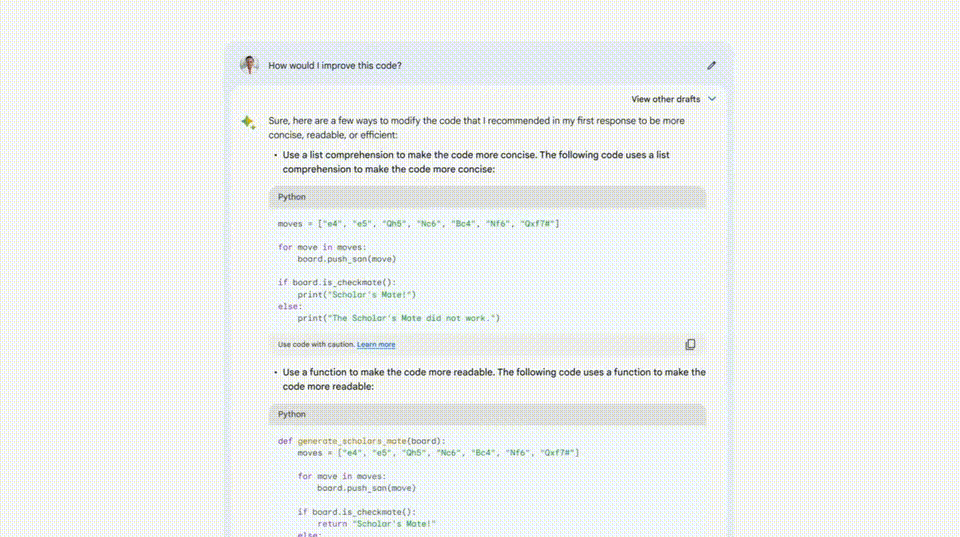Click the moves list line in first code block
The image size is (960, 537).
click(418, 223)
